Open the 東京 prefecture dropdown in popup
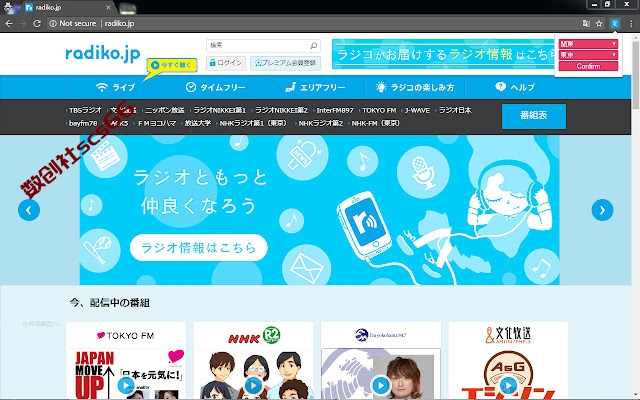The image size is (640, 400). point(588,55)
